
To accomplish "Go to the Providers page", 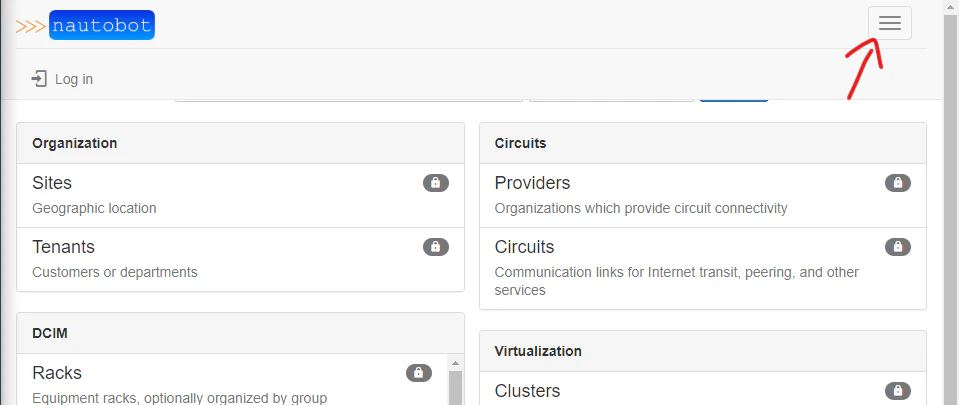I will [x=532, y=183].
